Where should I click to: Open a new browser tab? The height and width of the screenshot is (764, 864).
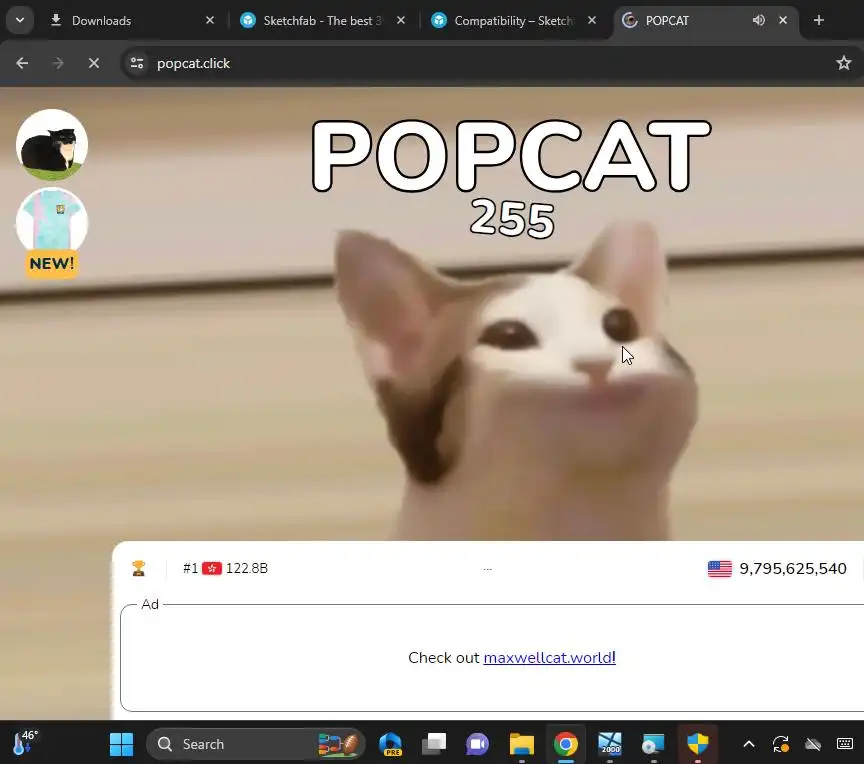(819, 20)
